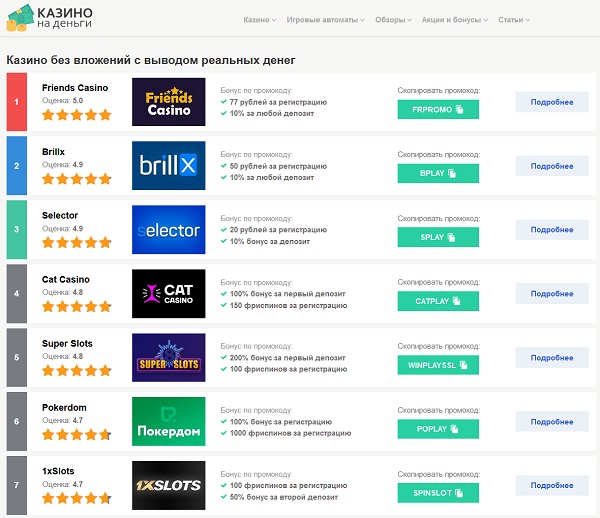Copy the FRPROMO promo code
Viewport: 600px width, 518px height.
pos(438,109)
